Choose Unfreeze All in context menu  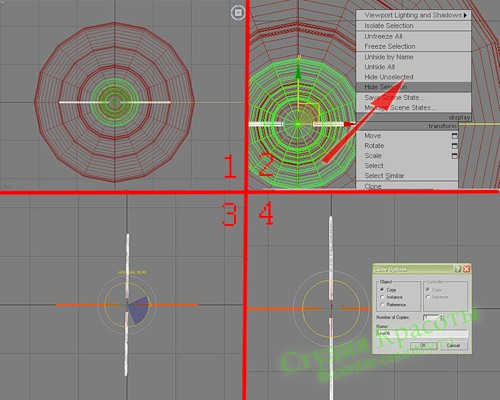pyautogui.click(x=414, y=36)
